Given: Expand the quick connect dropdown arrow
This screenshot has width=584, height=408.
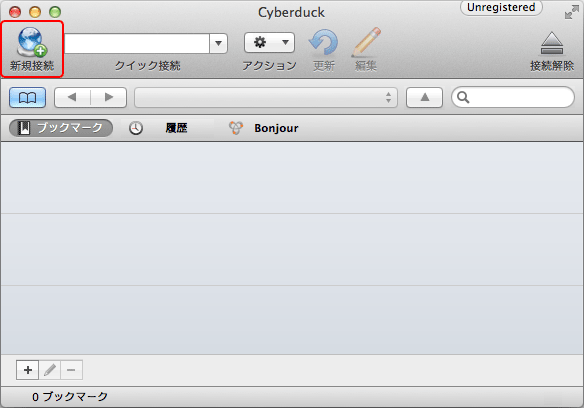Looking at the screenshot, I should click(x=219, y=44).
